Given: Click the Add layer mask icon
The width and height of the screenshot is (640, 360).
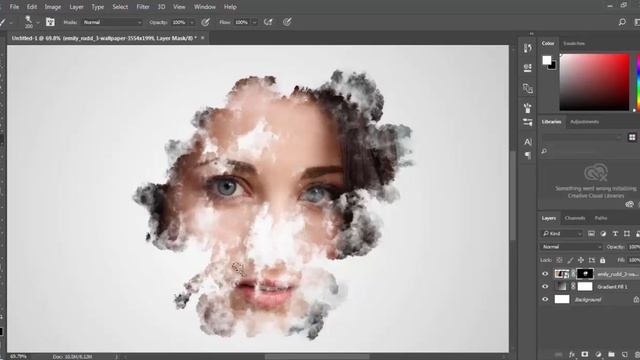Looking at the screenshot, I should pos(585,354).
